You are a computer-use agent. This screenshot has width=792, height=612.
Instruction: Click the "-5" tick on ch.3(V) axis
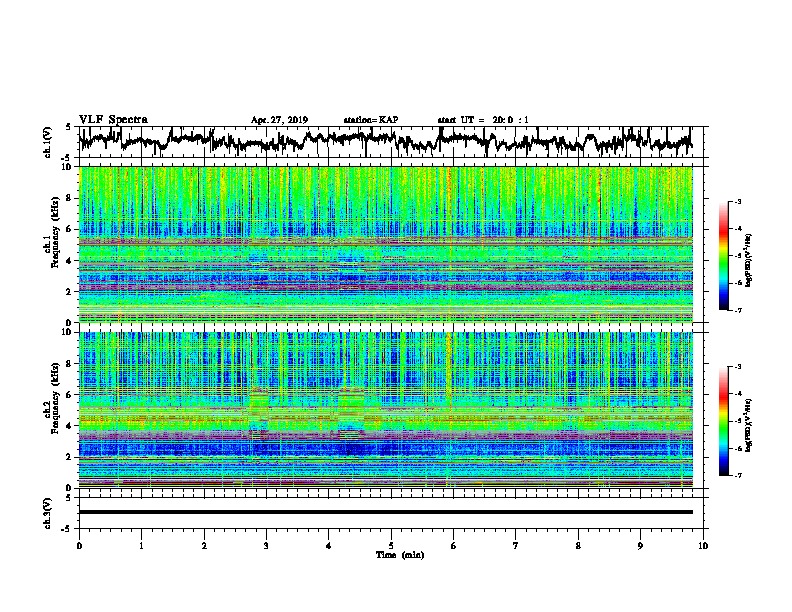(68, 529)
